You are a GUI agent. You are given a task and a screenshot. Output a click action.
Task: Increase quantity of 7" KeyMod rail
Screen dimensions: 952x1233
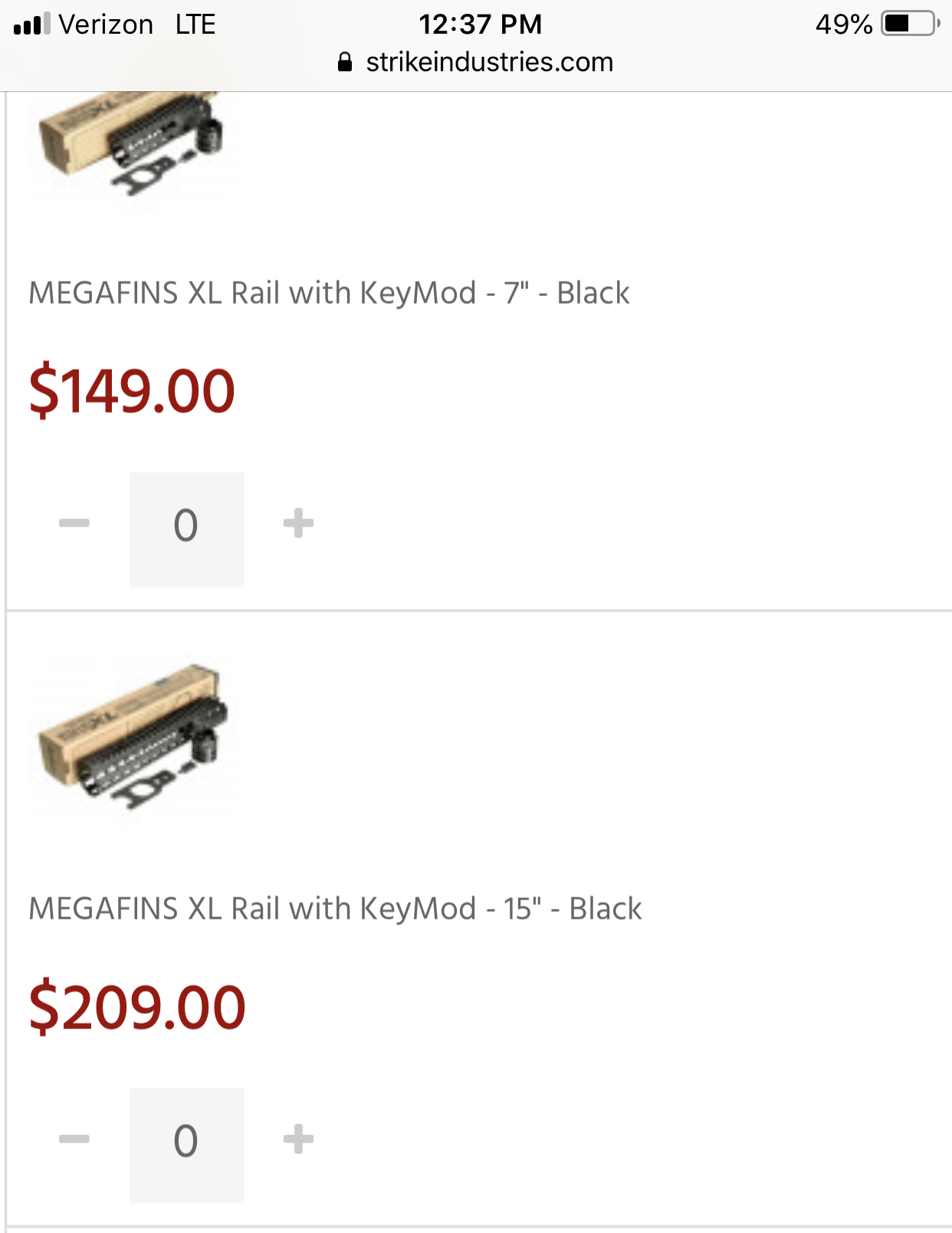pyautogui.click(x=298, y=524)
